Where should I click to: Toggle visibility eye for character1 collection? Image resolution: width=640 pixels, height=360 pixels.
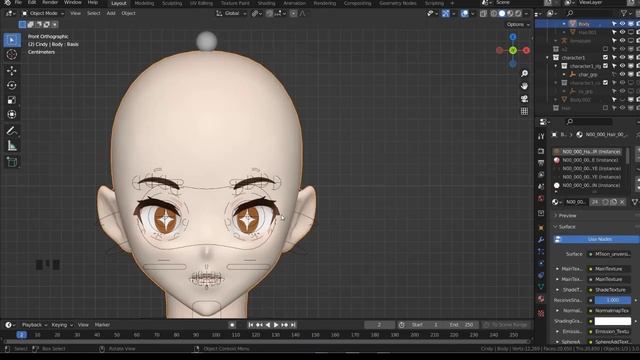[x=622, y=58]
